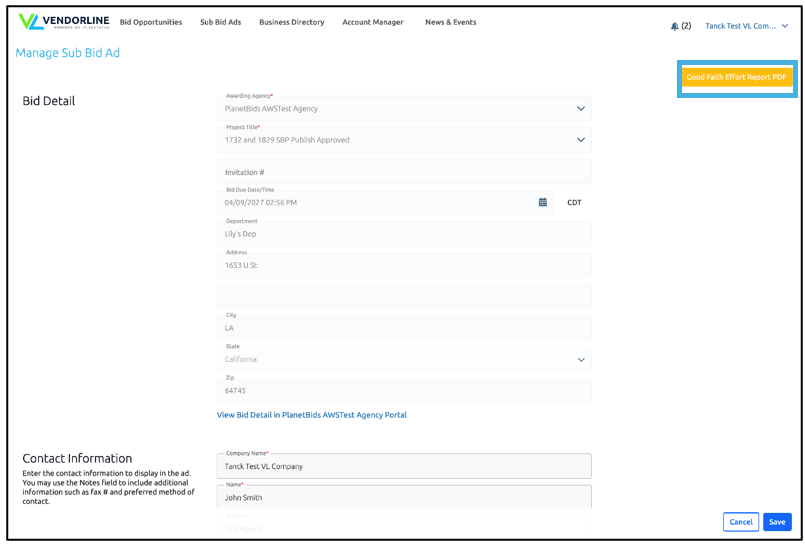
Task: Click the Address field with 1653 U St
Action: point(404,265)
